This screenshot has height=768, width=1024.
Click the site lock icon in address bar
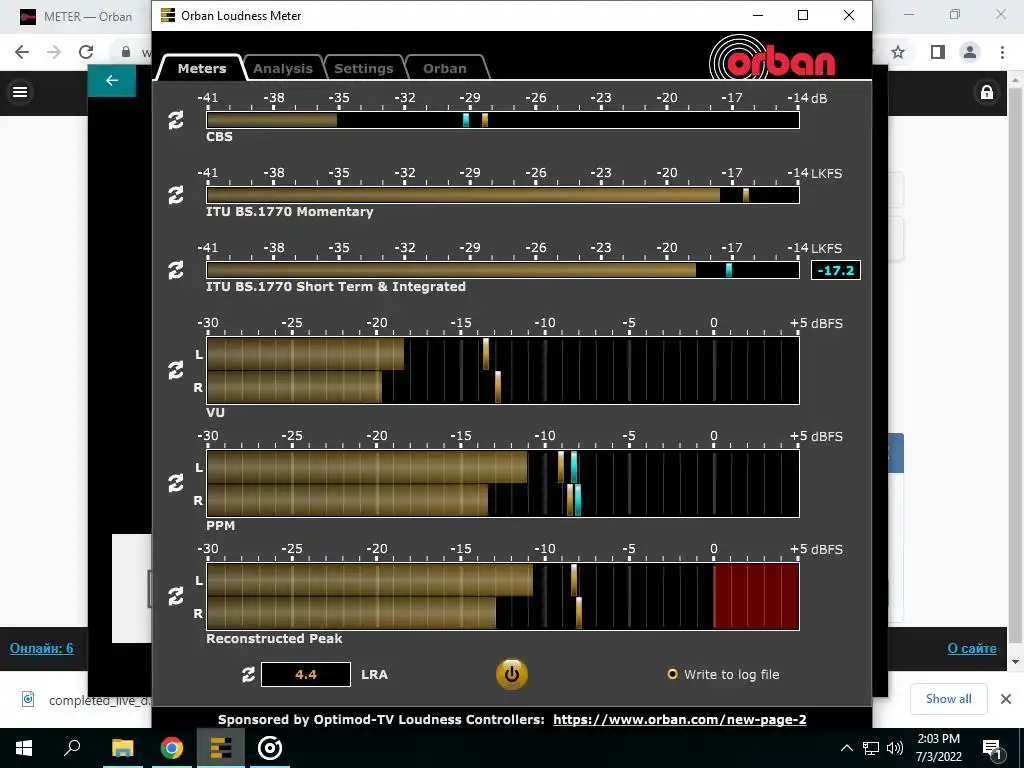click(x=126, y=52)
